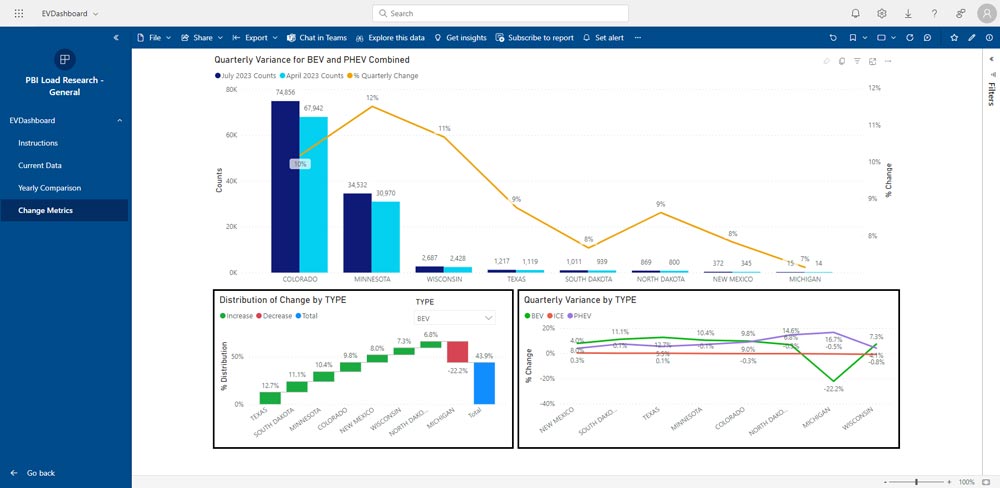Collapse the EVDashboard navigation section
The width and height of the screenshot is (1000, 488).
(120, 120)
